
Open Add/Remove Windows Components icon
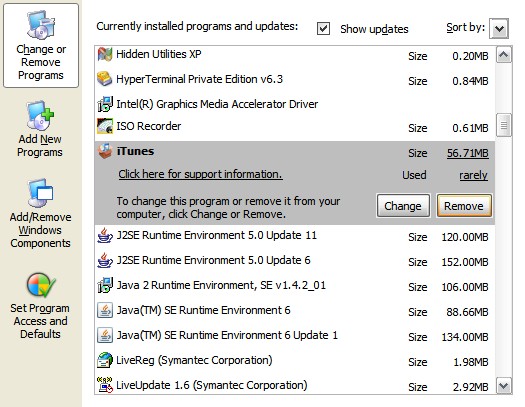pos(40,193)
